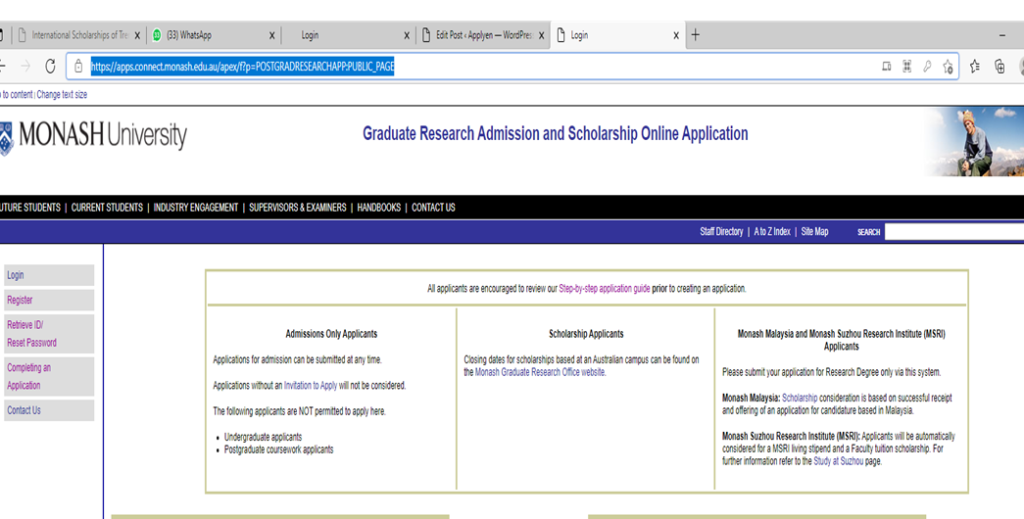1024x519 pixels.
Task: Open Handbooks menu item
Action: (379, 208)
